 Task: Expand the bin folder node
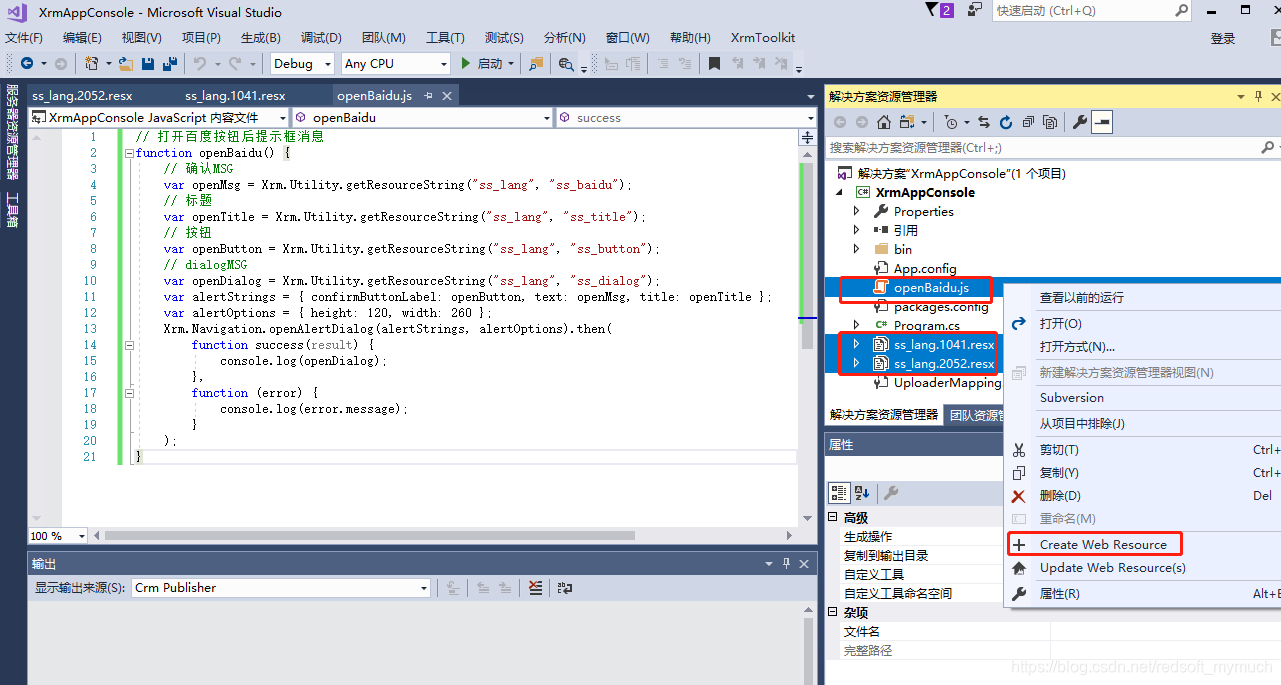click(x=856, y=249)
